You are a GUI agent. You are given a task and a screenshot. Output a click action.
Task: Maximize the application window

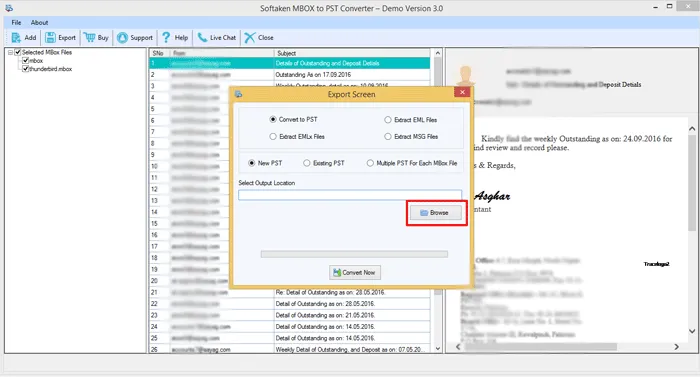[669, 6]
